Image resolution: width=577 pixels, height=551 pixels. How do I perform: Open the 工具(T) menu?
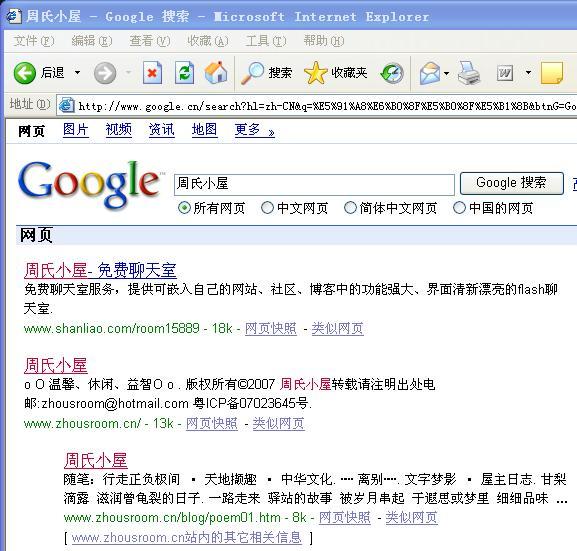[266, 41]
